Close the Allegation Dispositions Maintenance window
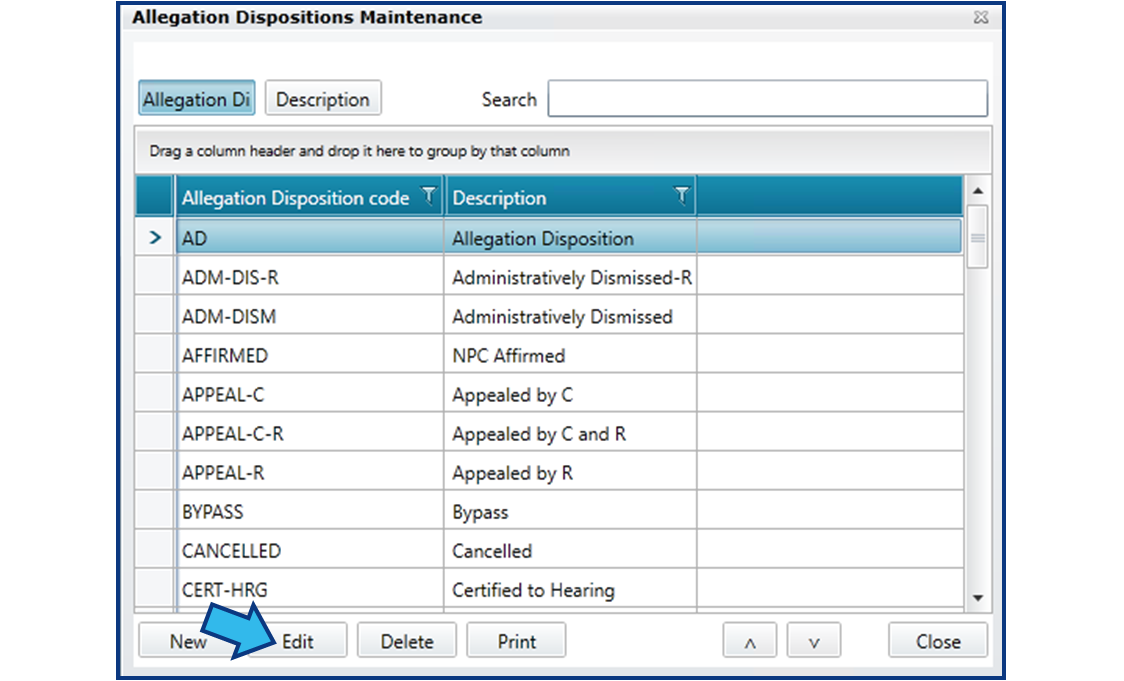The image size is (1124, 681). pyautogui.click(x=981, y=17)
